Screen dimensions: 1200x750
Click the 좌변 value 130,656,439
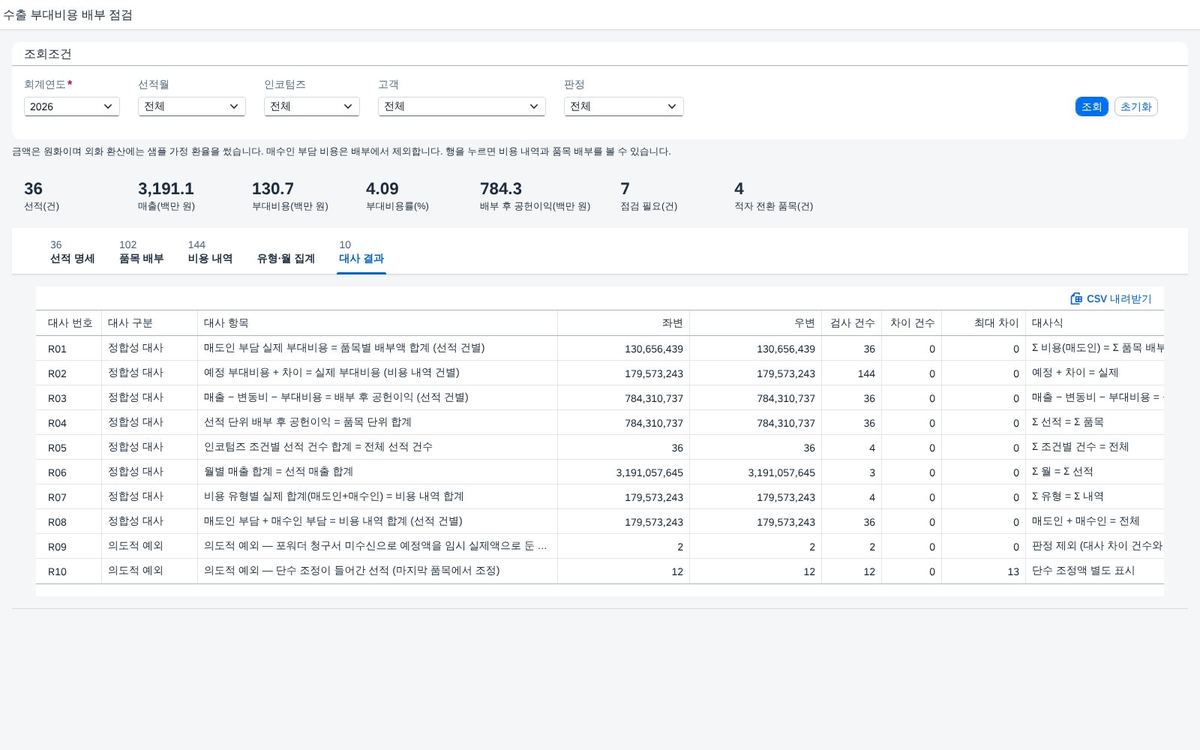654,348
